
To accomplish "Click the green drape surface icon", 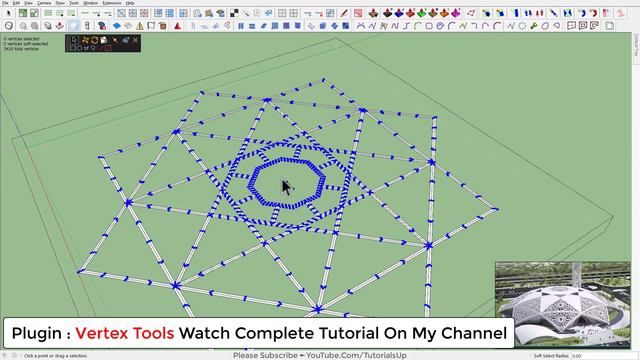I will pyautogui.click(x=422, y=13).
